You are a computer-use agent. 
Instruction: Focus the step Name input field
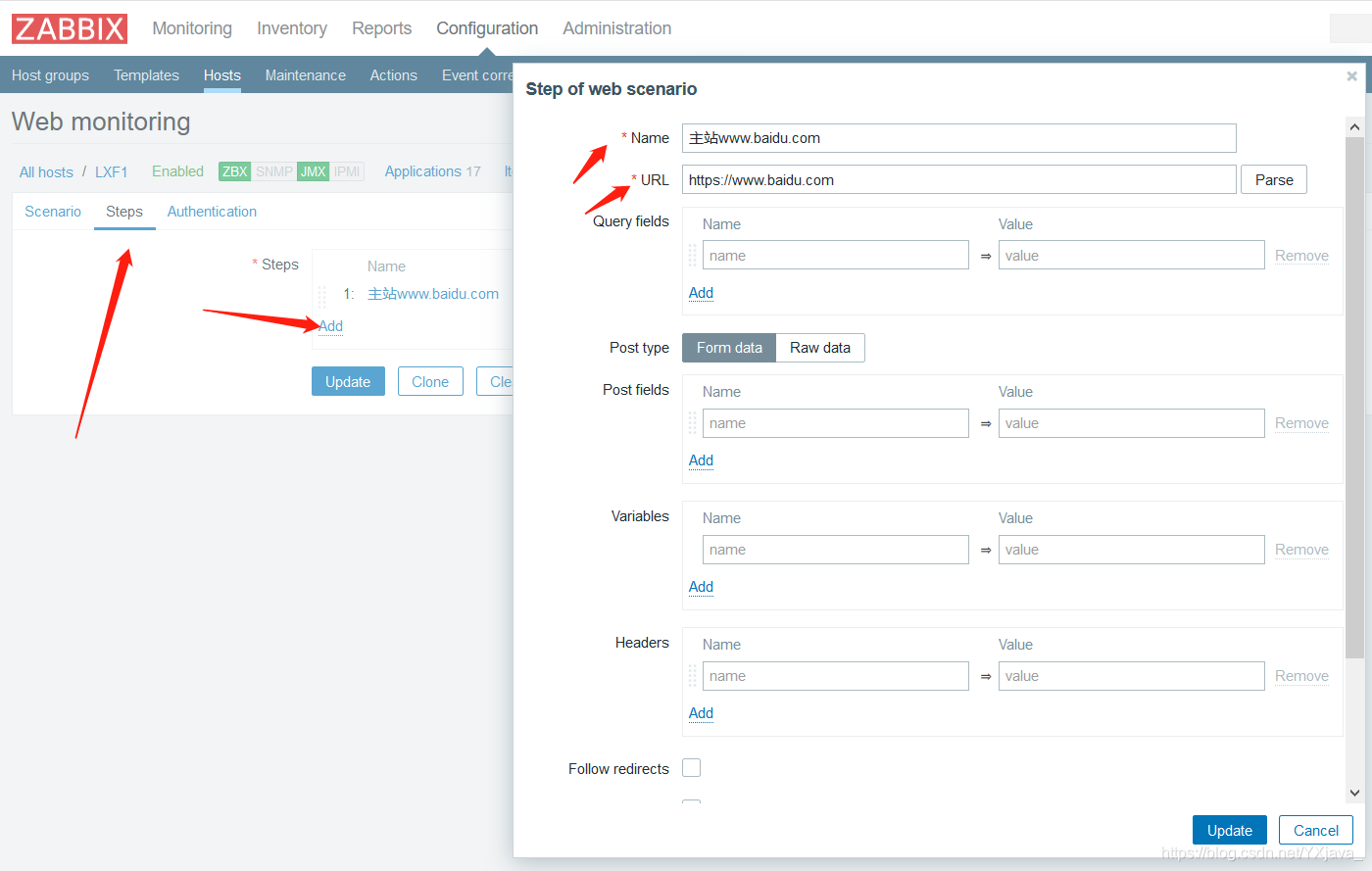click(959, 138)
